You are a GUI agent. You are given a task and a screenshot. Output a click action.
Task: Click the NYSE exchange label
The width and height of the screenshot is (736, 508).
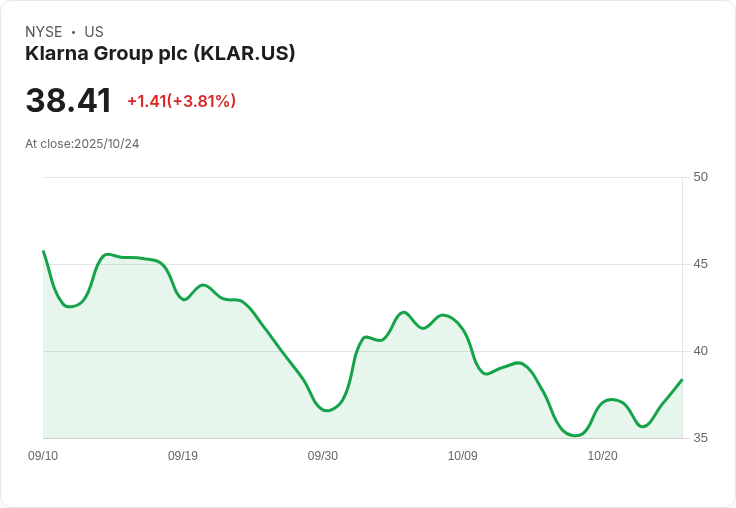tap(43, 32)
